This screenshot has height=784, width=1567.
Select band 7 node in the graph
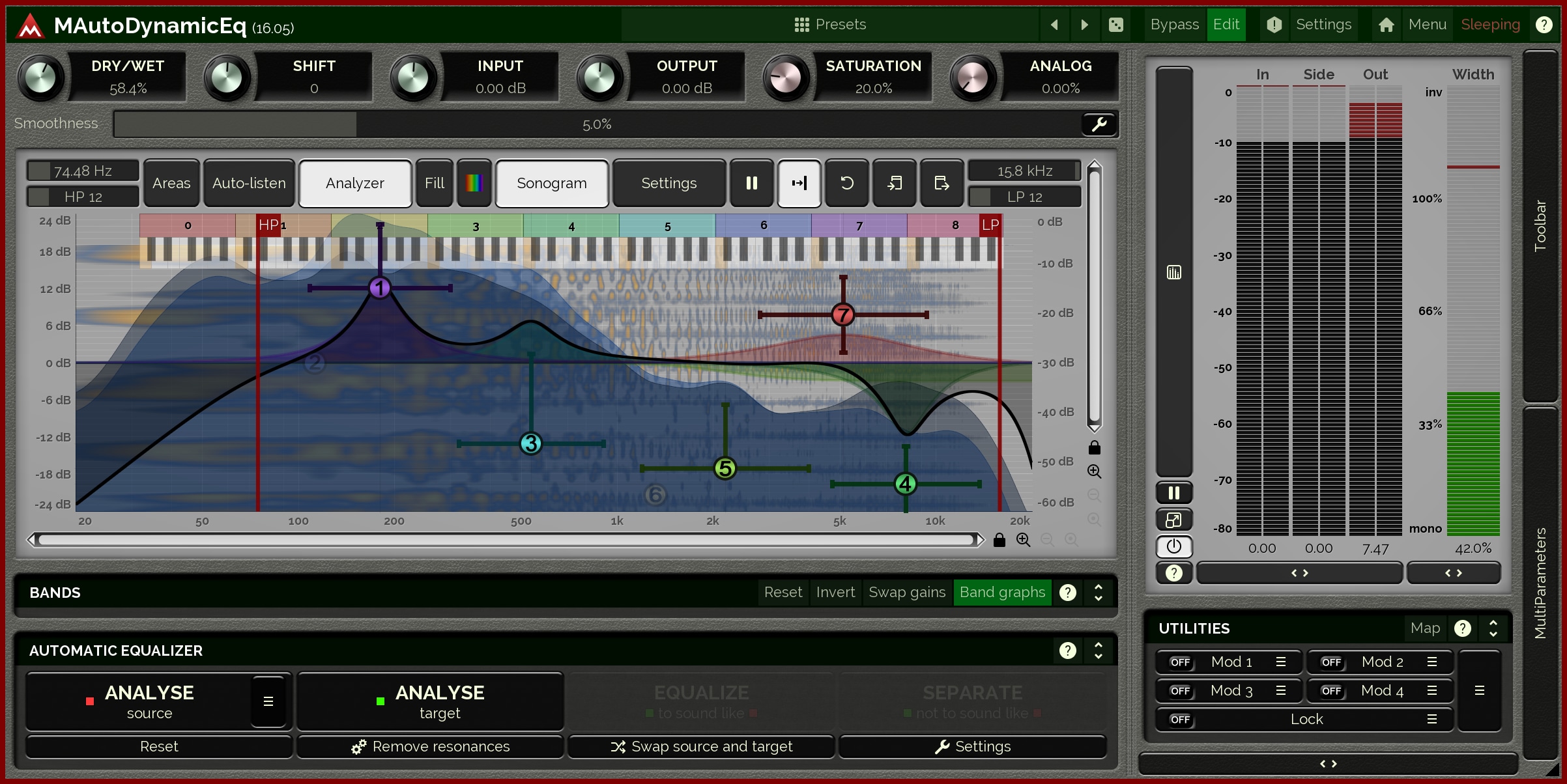point(843,315)
